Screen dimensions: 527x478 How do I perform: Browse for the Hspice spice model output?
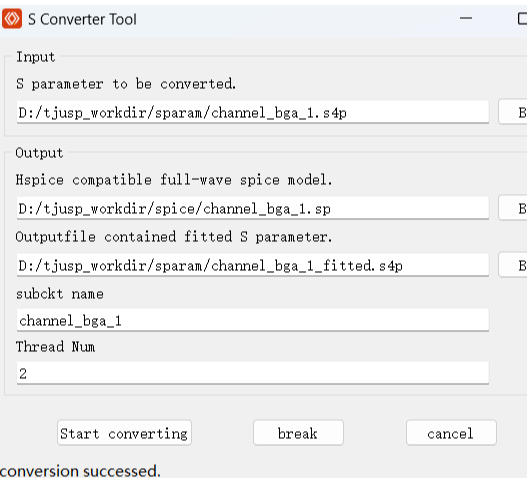(513, 208)
